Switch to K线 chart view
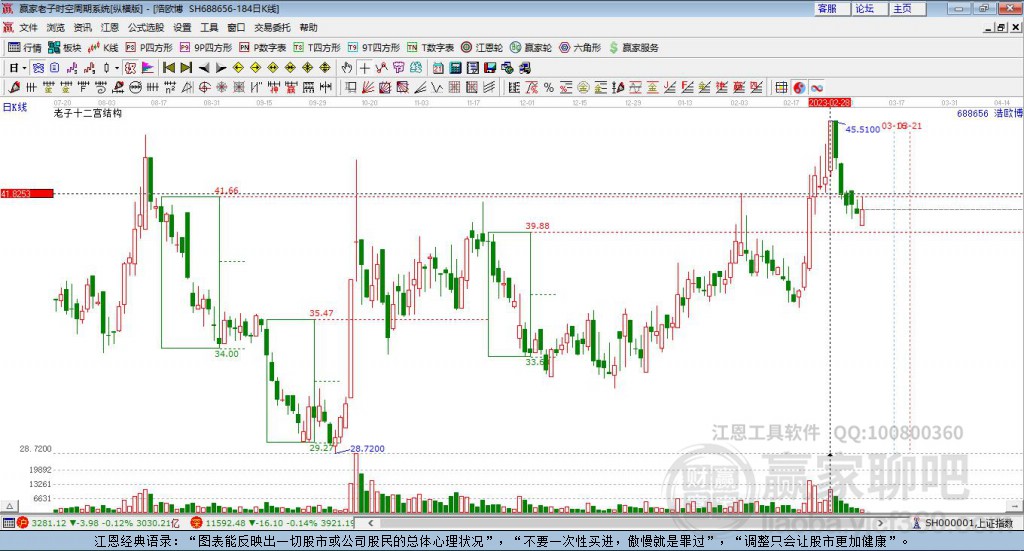This screenshot has width=1024, height=551. 104,48
